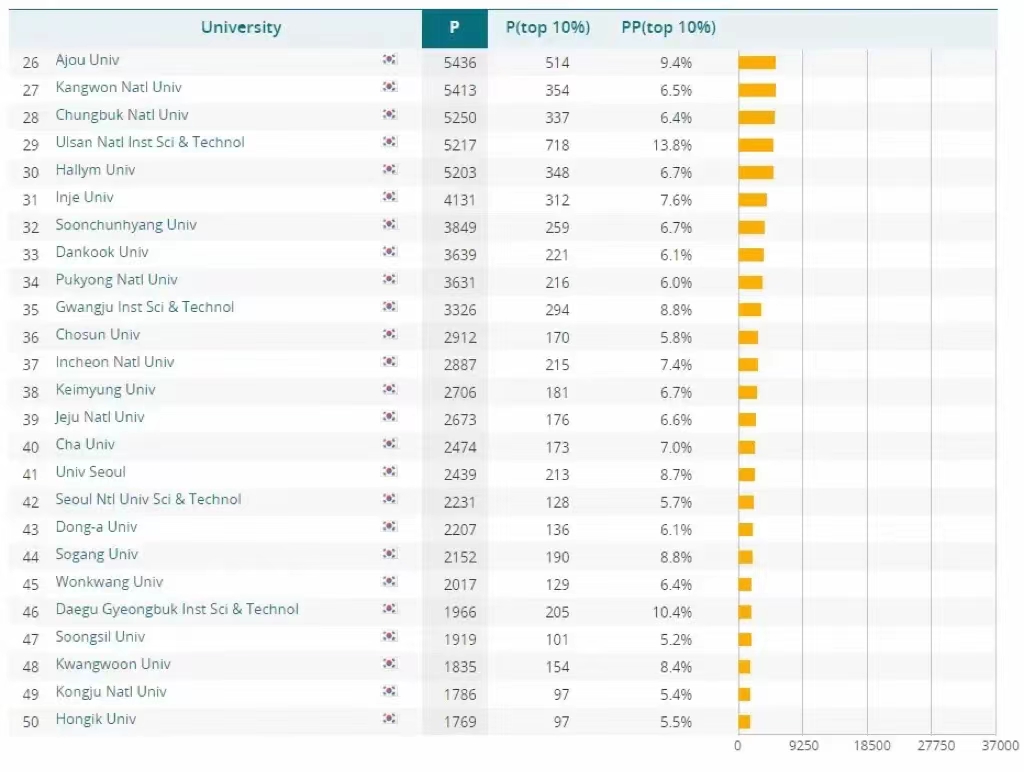Click the flag icon beside Chosun Univ
Screen dimensions: 1024x772
pos(390,334)
